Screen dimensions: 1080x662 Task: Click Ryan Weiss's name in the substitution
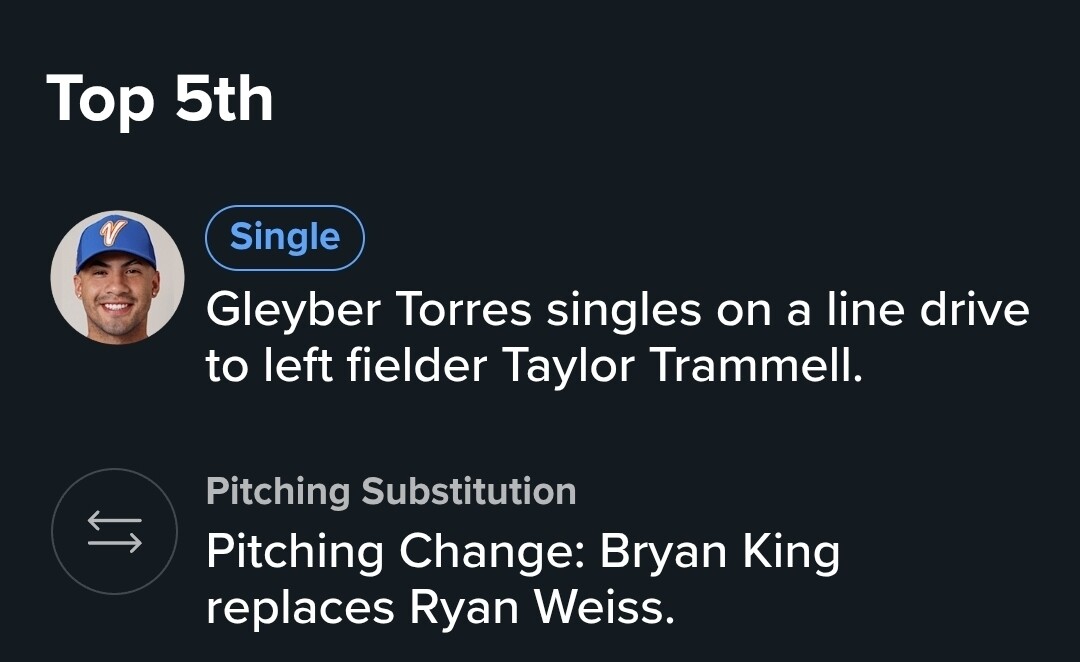(x=540, y=607)
